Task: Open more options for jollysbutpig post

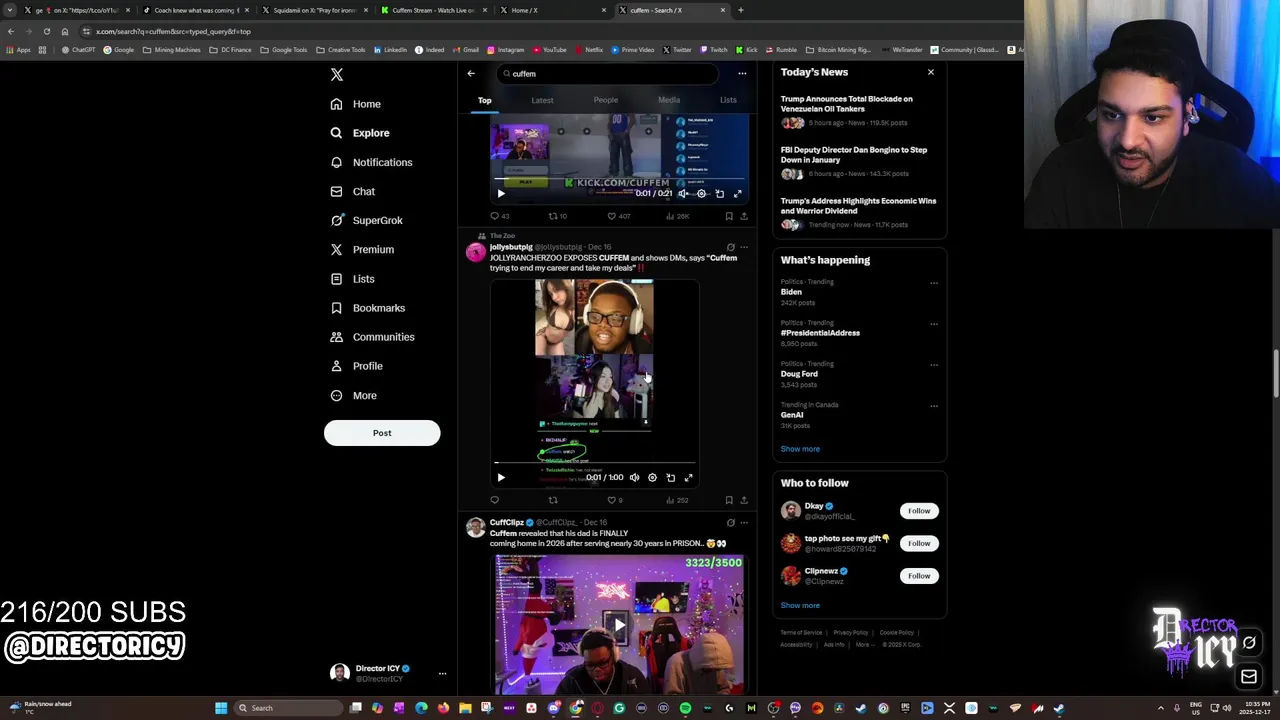Action: click(x=743, y=247)
